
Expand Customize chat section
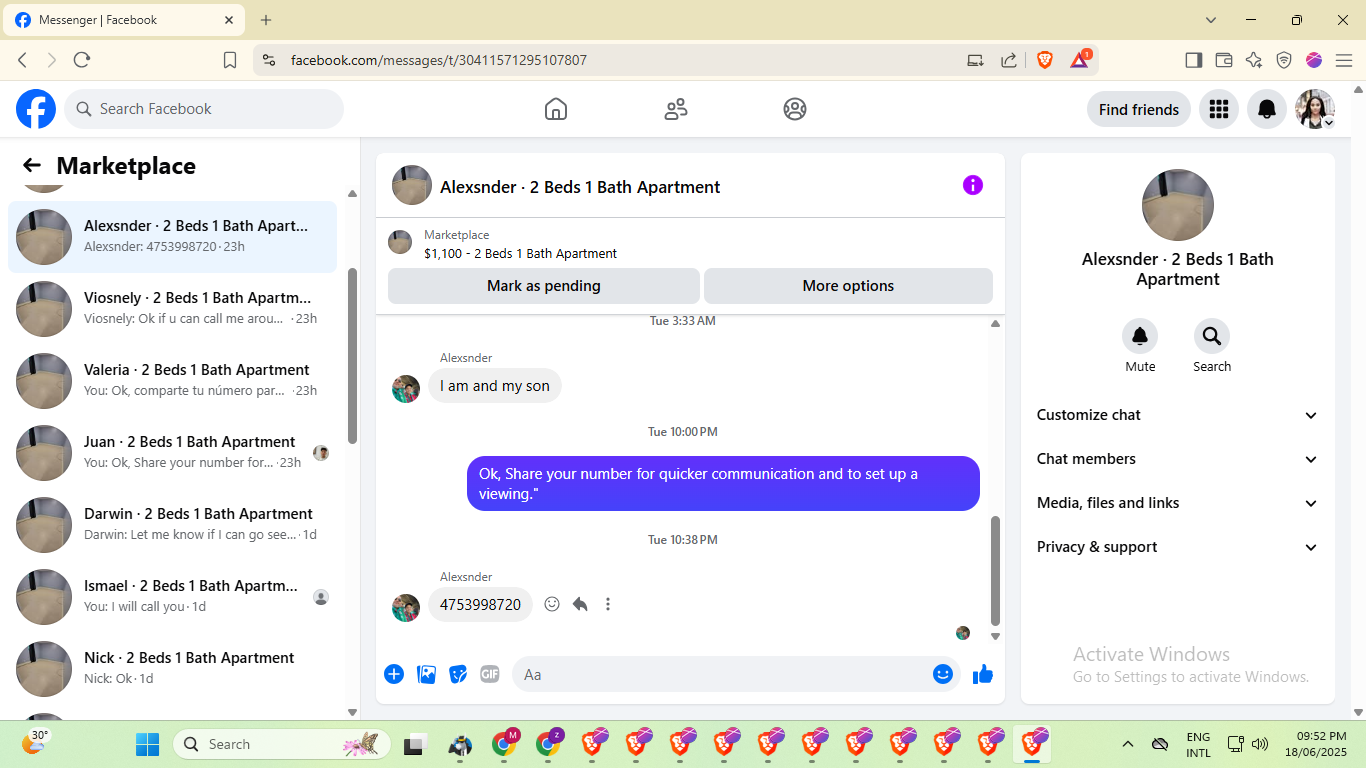pos(1178,415)
